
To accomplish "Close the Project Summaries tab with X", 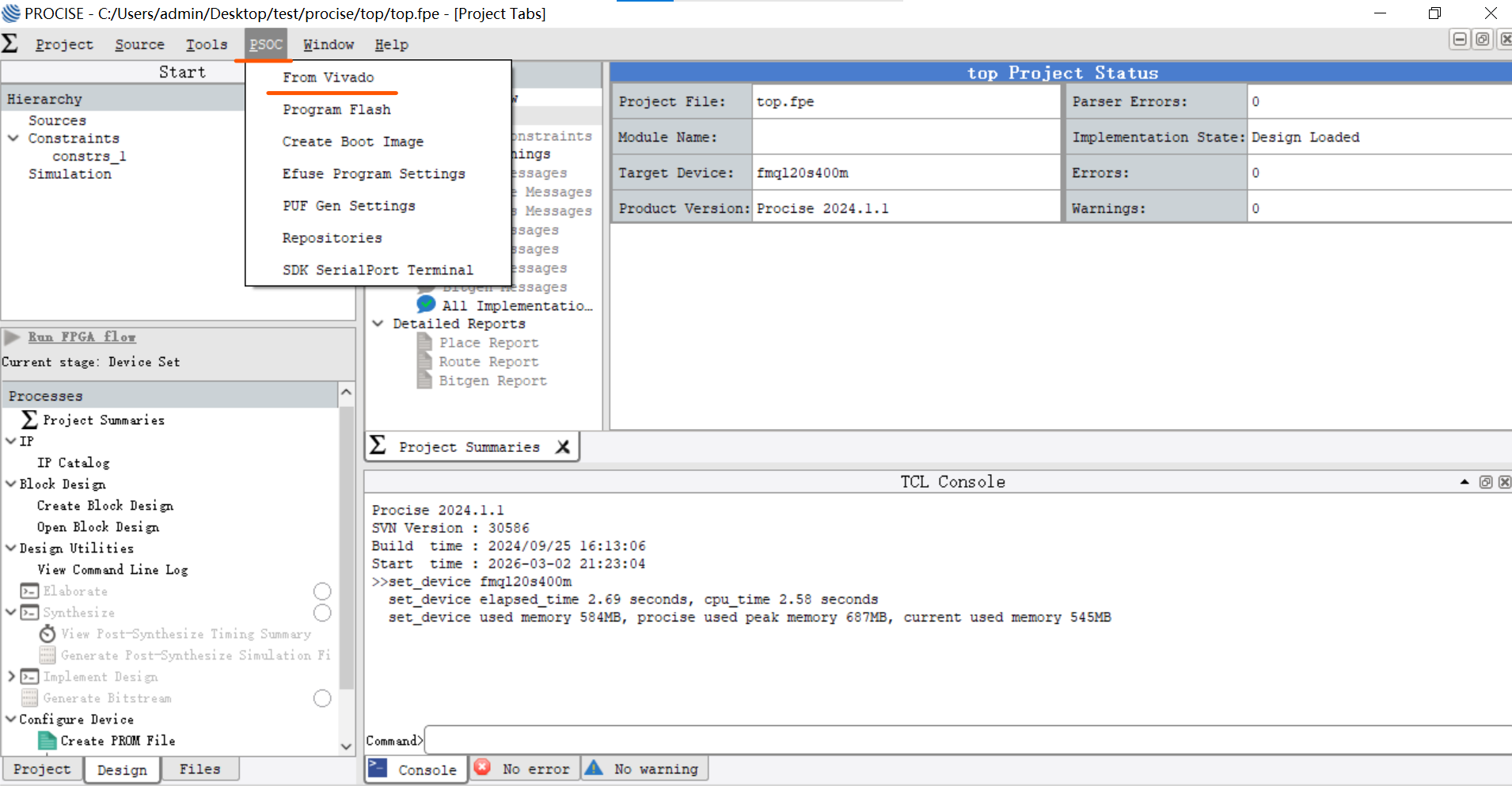I will [x=563, y=447].
